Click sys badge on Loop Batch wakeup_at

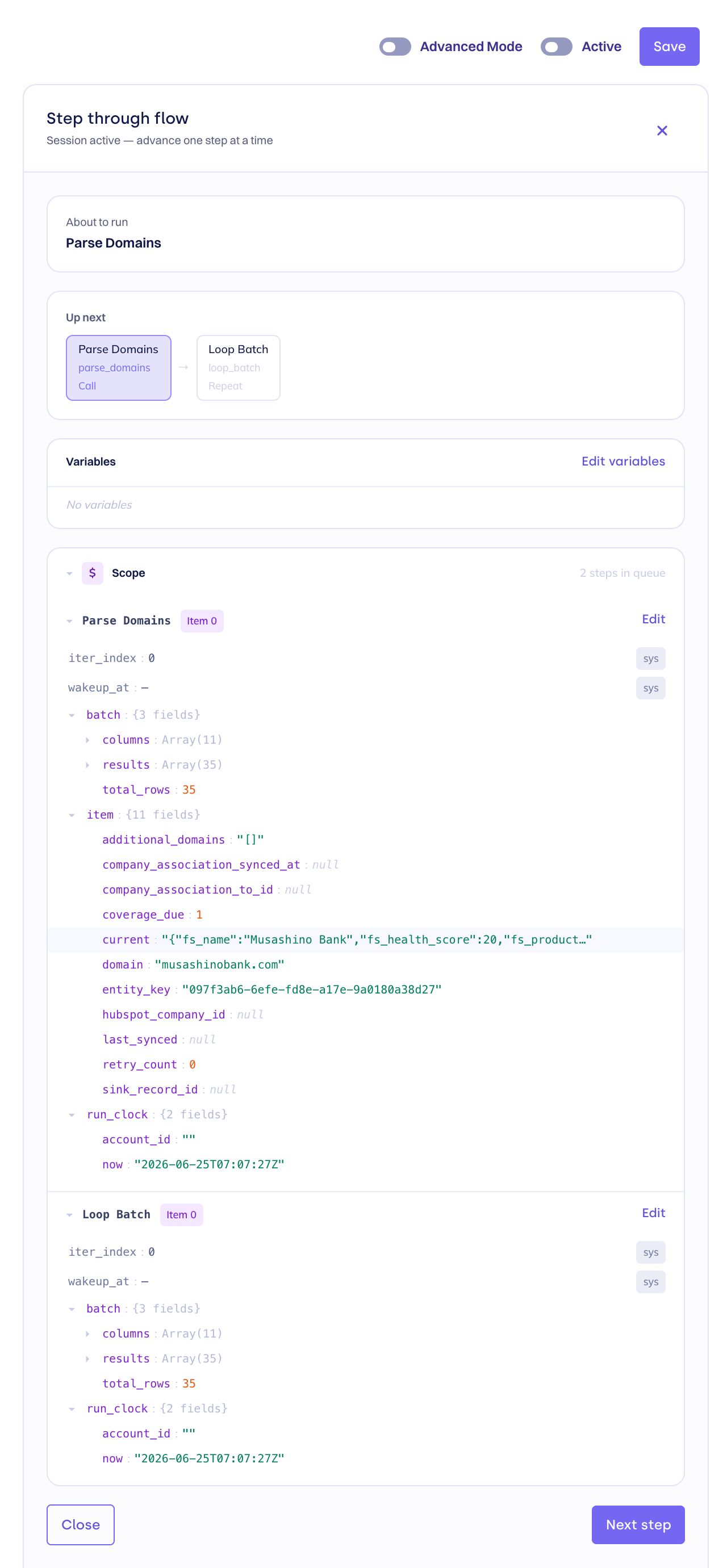650,1282
